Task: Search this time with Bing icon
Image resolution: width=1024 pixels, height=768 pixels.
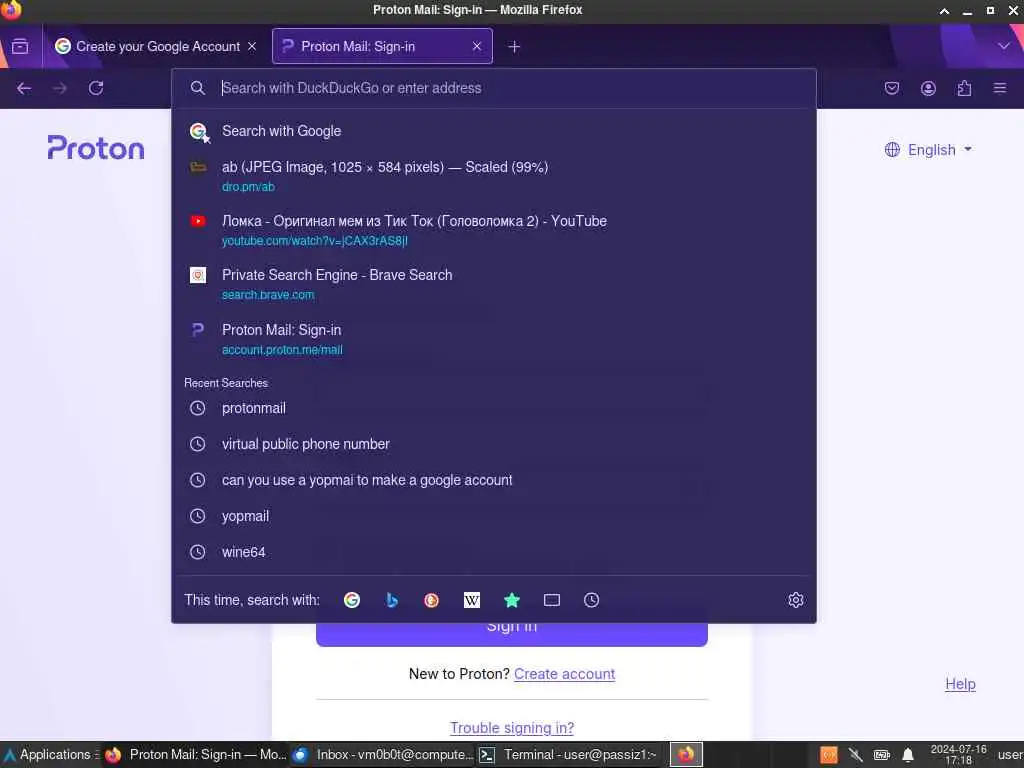Action: [392, 600]
